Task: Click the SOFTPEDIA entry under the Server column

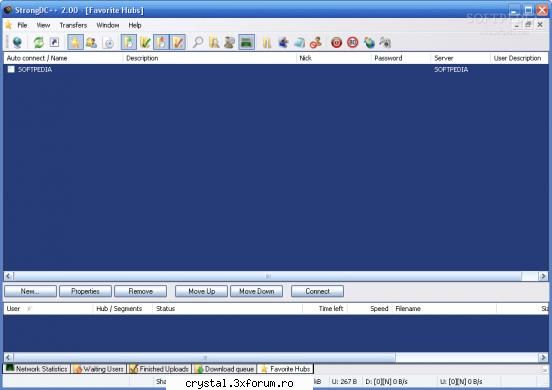Action: pyautogui.click(x=451, y=69)
